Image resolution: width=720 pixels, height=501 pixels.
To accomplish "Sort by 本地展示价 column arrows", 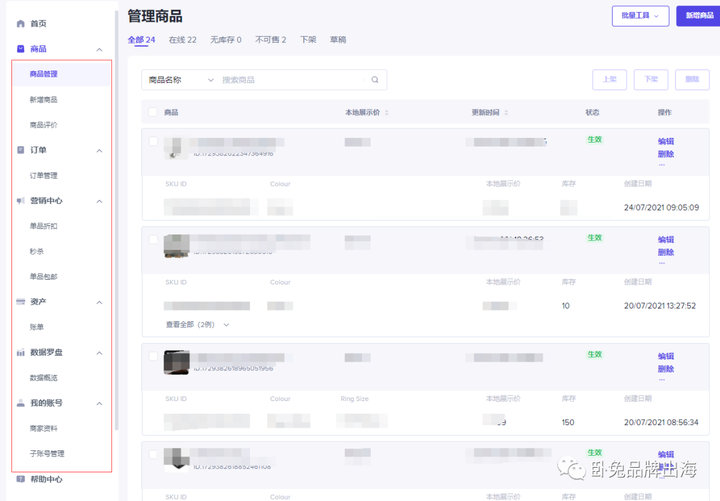I will pyautogui.click(x=387, y=113).
